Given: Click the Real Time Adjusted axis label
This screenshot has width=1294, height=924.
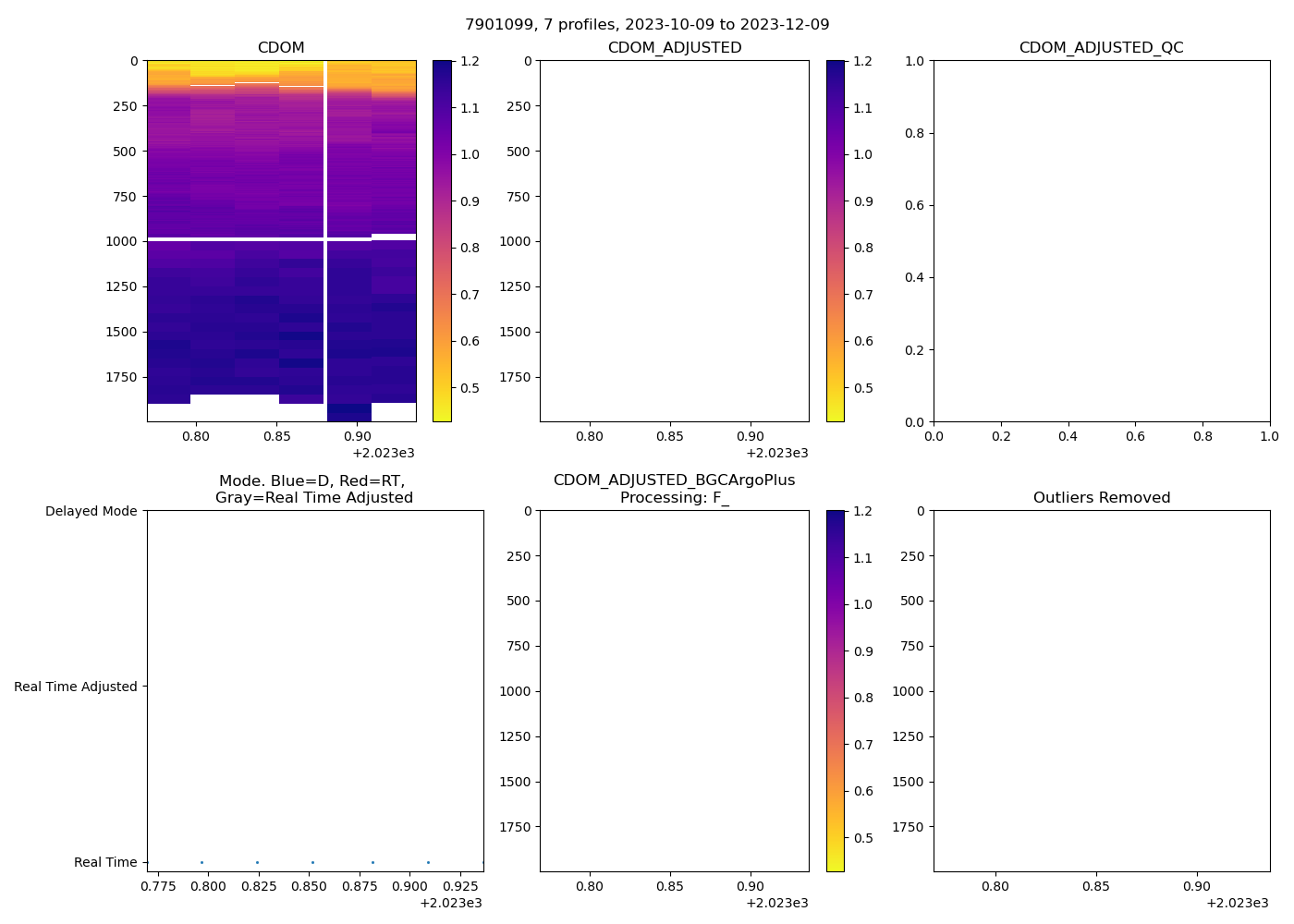Looking at the screenshot, I should click(76, 687).
